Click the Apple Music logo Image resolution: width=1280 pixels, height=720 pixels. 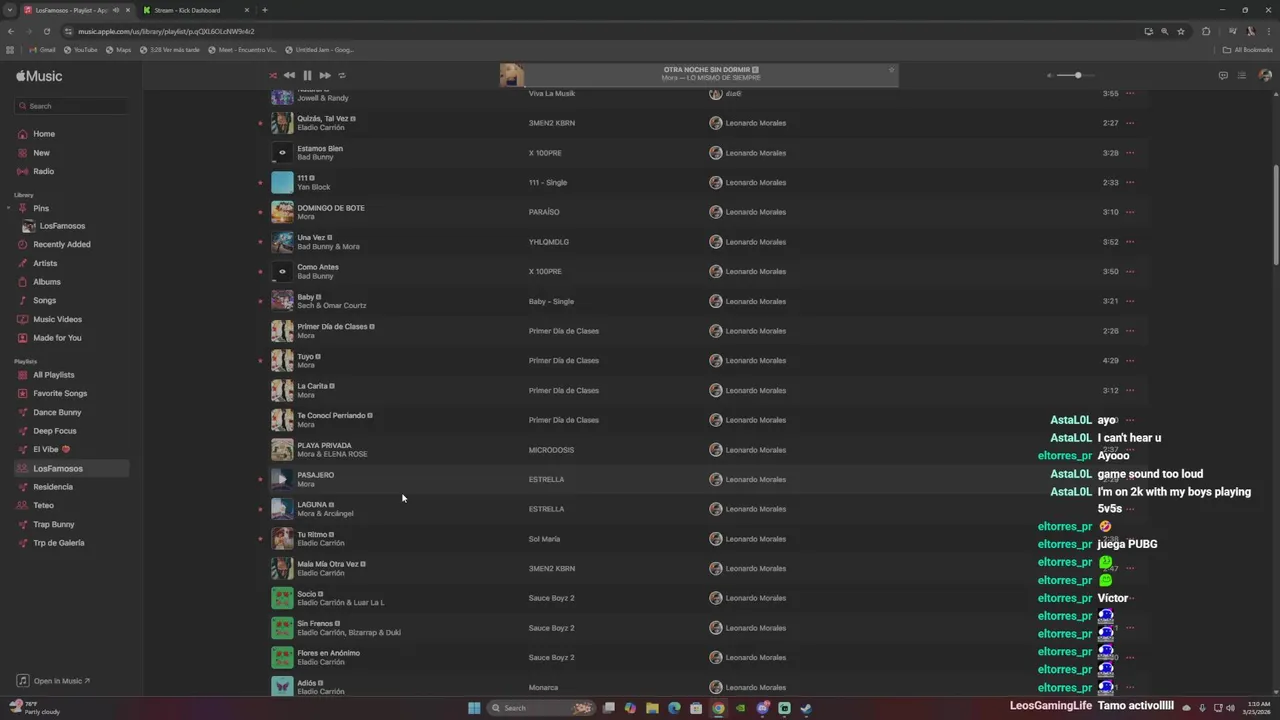[x=39, y=76]
